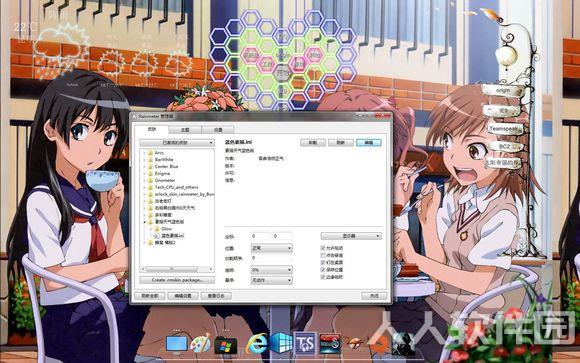Click the blue grid cube dock icon
The height and width of the screenshot is (363, 580).
coord(281,343)
